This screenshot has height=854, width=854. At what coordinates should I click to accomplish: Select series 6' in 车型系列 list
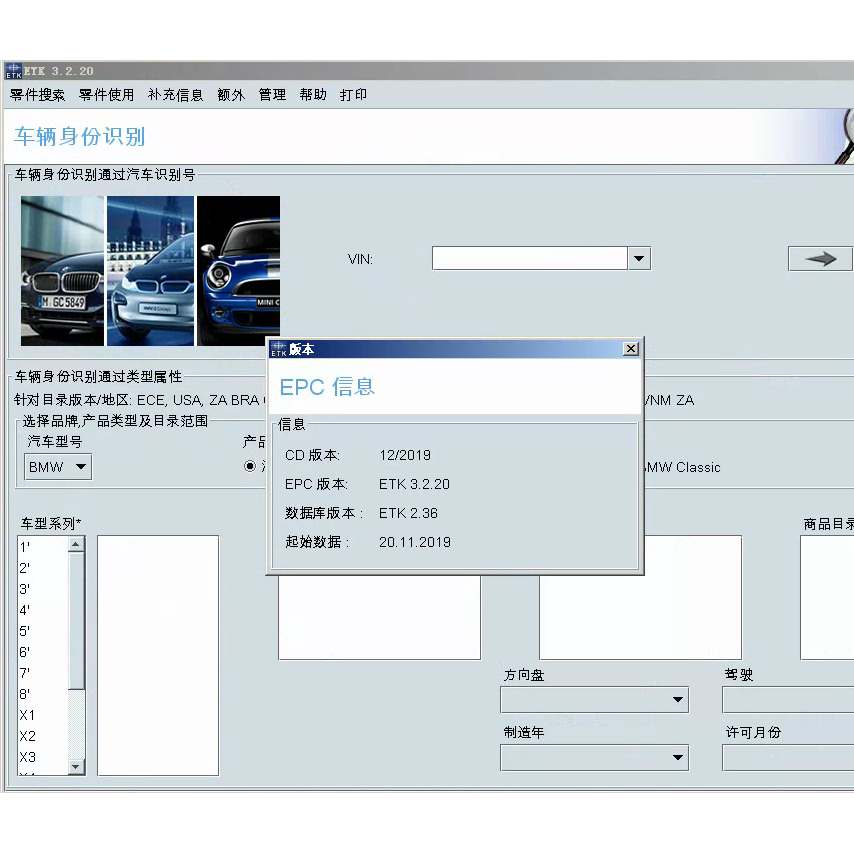tap(43, 652)
